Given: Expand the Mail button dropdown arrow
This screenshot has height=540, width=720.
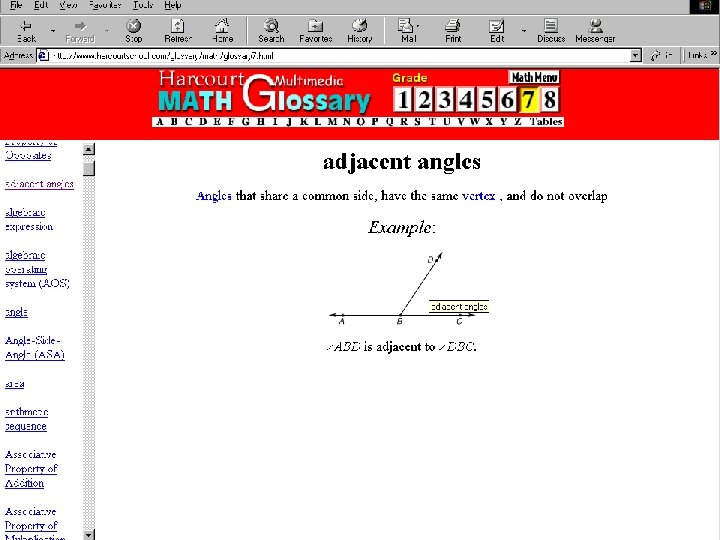Looking at the screenshot, I should (x=418, y=26).
